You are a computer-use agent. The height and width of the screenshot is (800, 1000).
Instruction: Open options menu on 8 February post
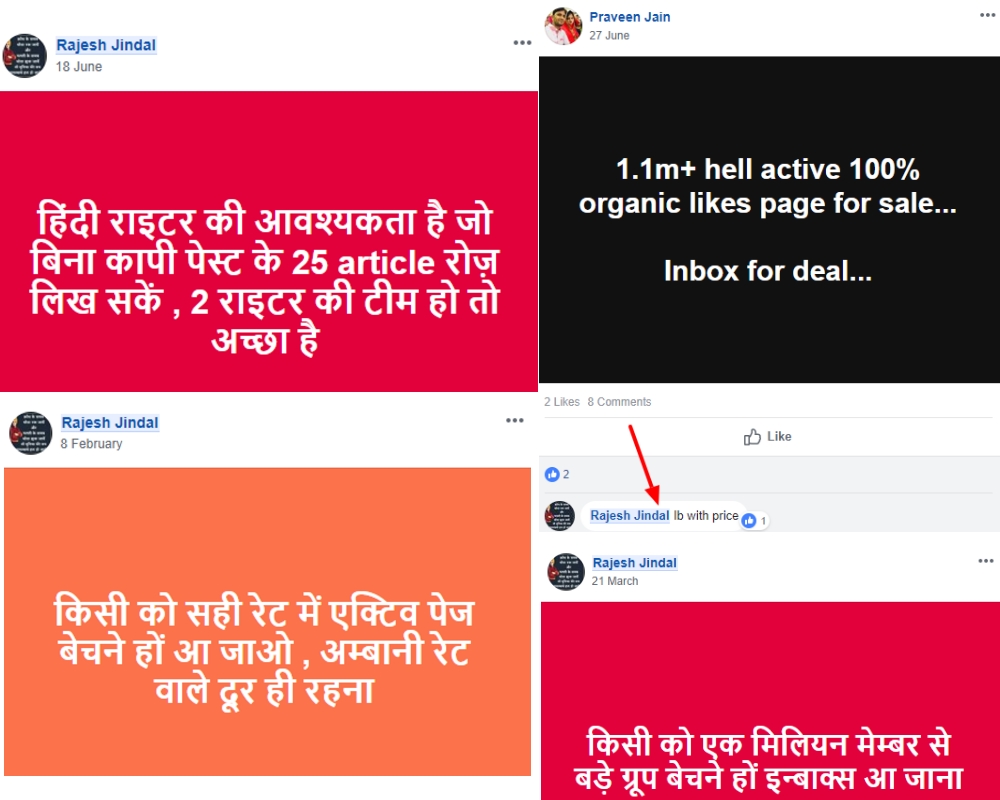[x=515, y=420]
